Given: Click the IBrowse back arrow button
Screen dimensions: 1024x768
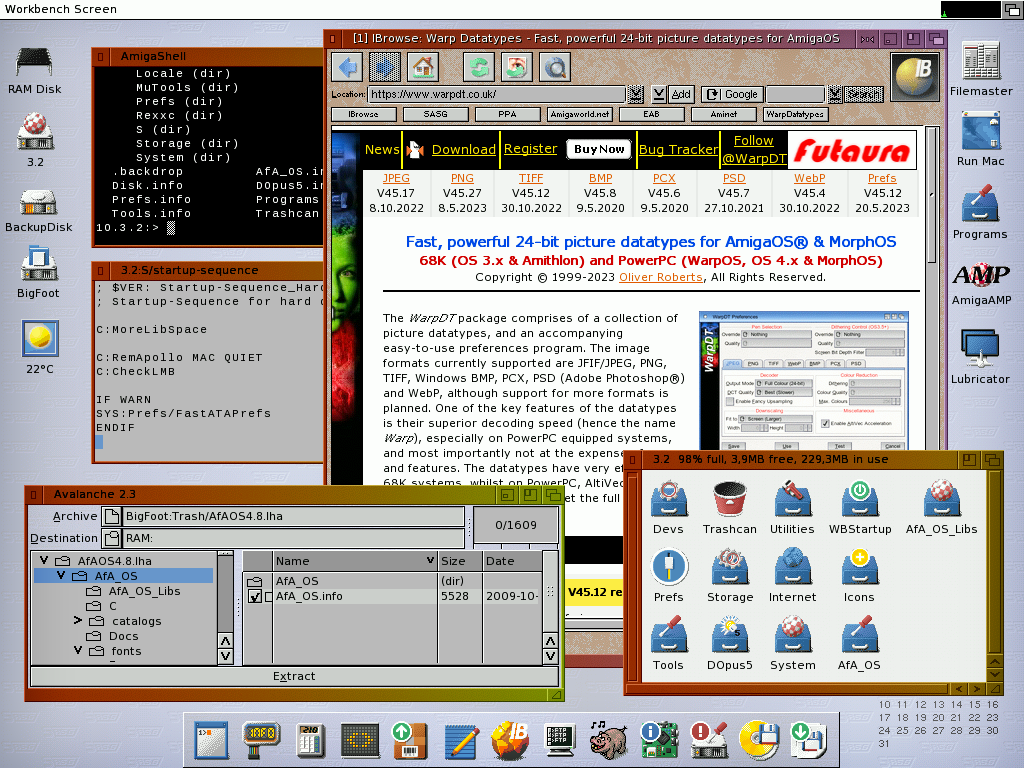Looking at the screenshot, I should coord(348,67).
